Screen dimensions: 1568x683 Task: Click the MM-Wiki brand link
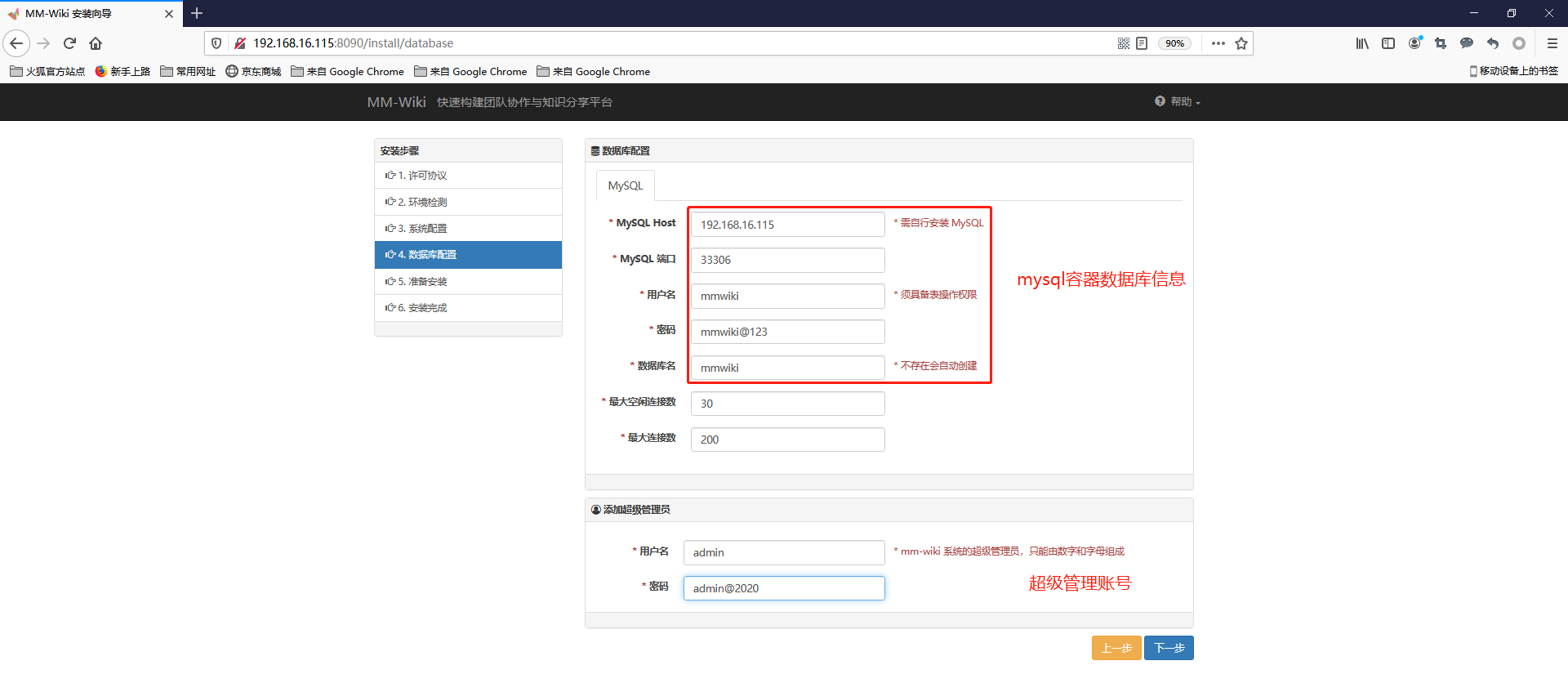[x=396, y=102]
